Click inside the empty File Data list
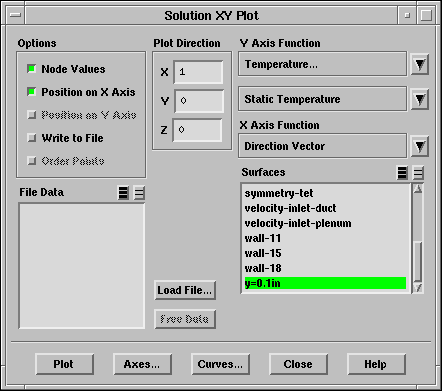 click(x=82, y=266)
